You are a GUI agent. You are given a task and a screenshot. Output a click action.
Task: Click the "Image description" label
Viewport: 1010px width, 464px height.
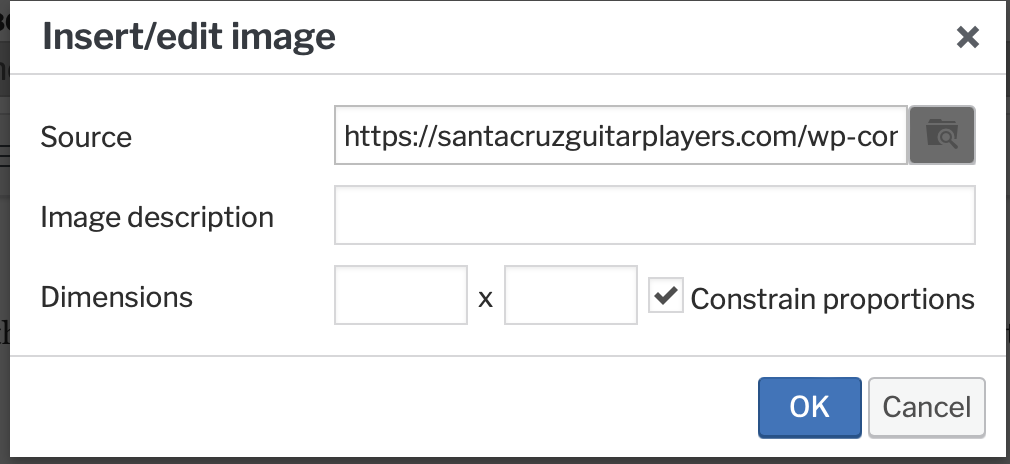pyautogui.click(x=157, y=217)
